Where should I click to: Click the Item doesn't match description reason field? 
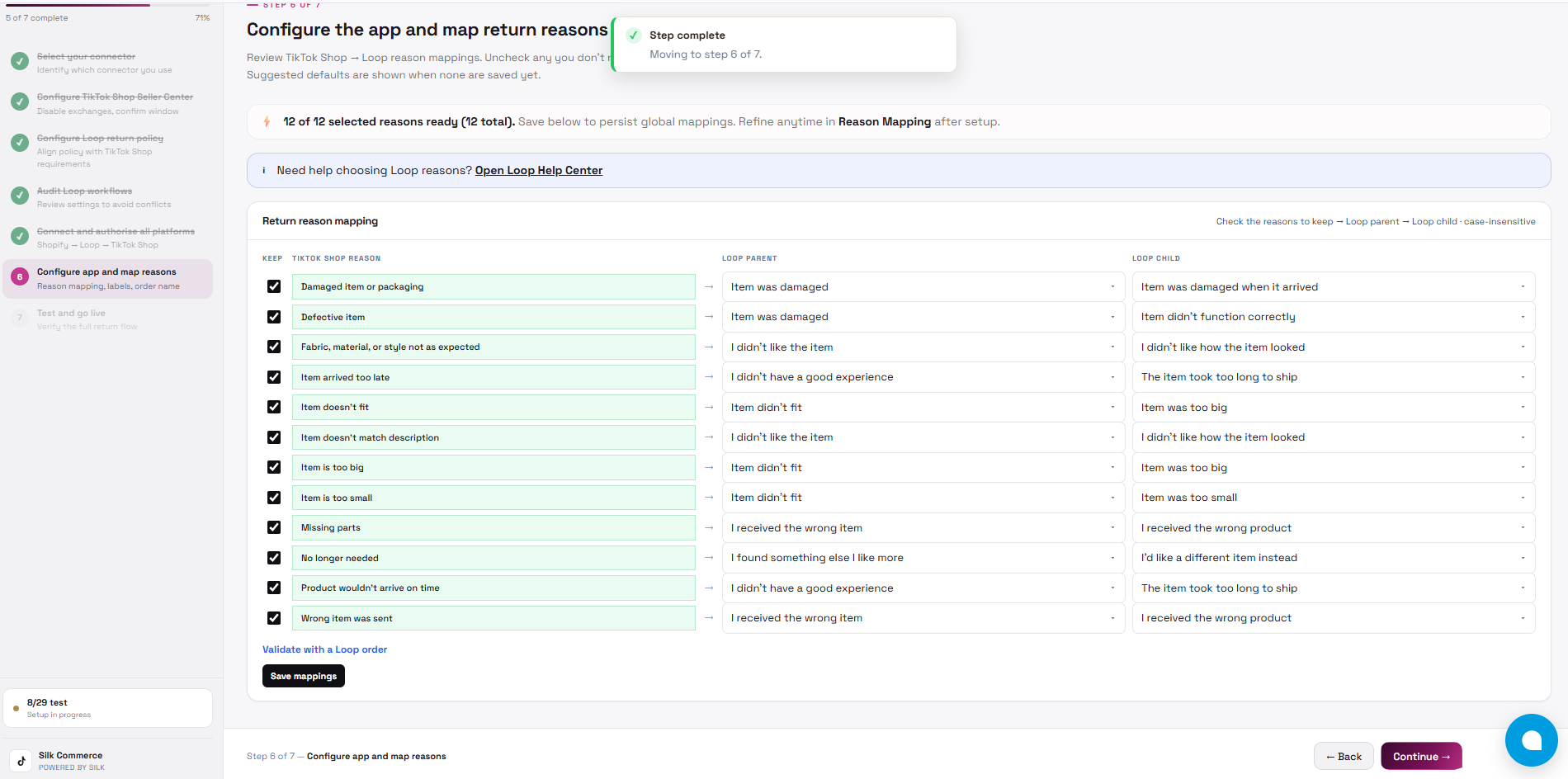[x=494, y=437]
